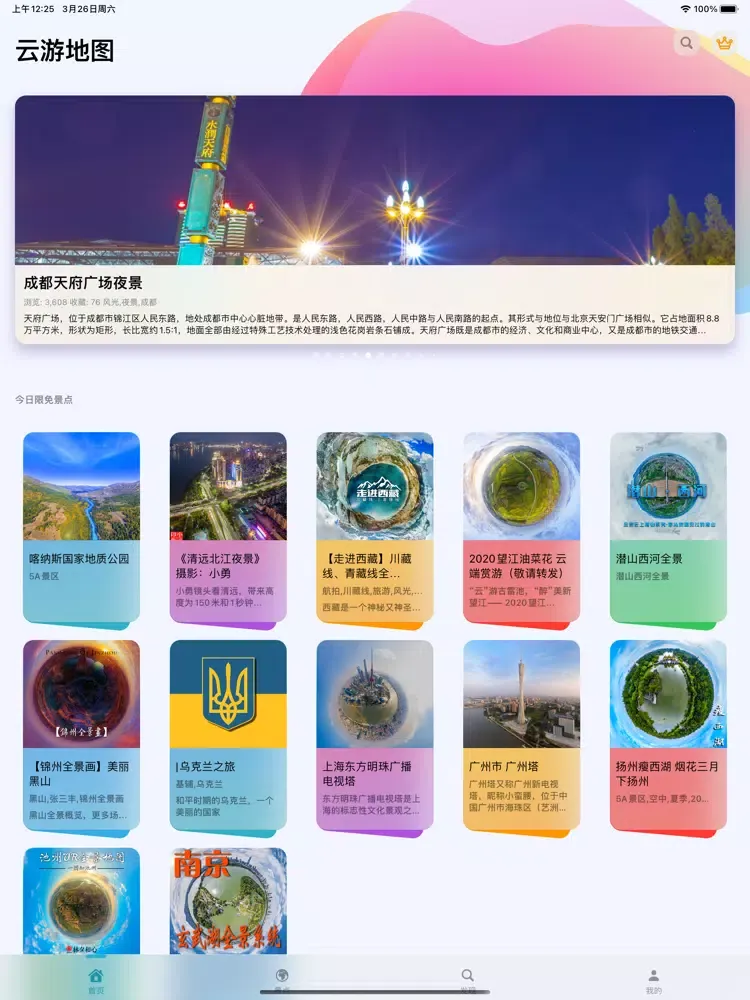Open the 成都天府广场夜景 banner image
The height and width of the screenshot is (1000, 750).
(x=375, y=180)
